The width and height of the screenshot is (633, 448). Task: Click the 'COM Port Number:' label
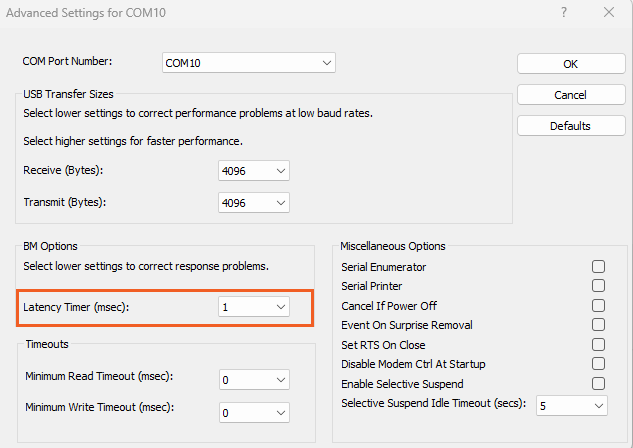[x=67, y=61]
